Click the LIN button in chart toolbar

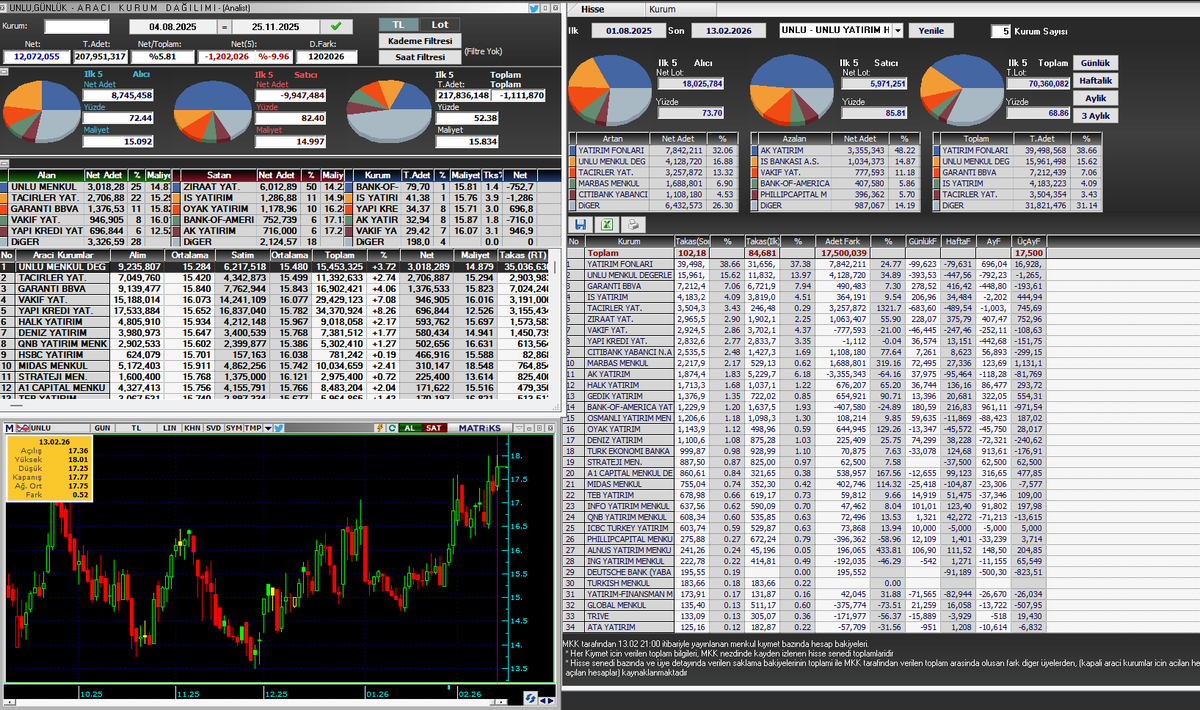(169, 428)
